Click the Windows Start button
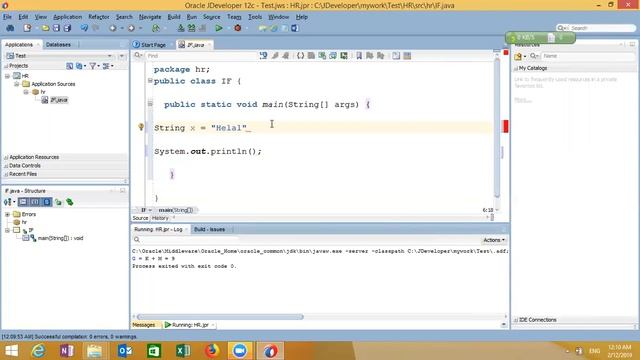 pyautogui.click(x=11, y=351)
